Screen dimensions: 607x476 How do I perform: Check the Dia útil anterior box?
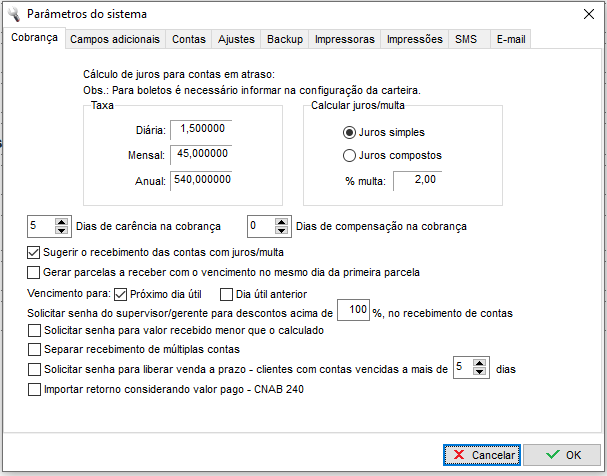click(226, 294)
